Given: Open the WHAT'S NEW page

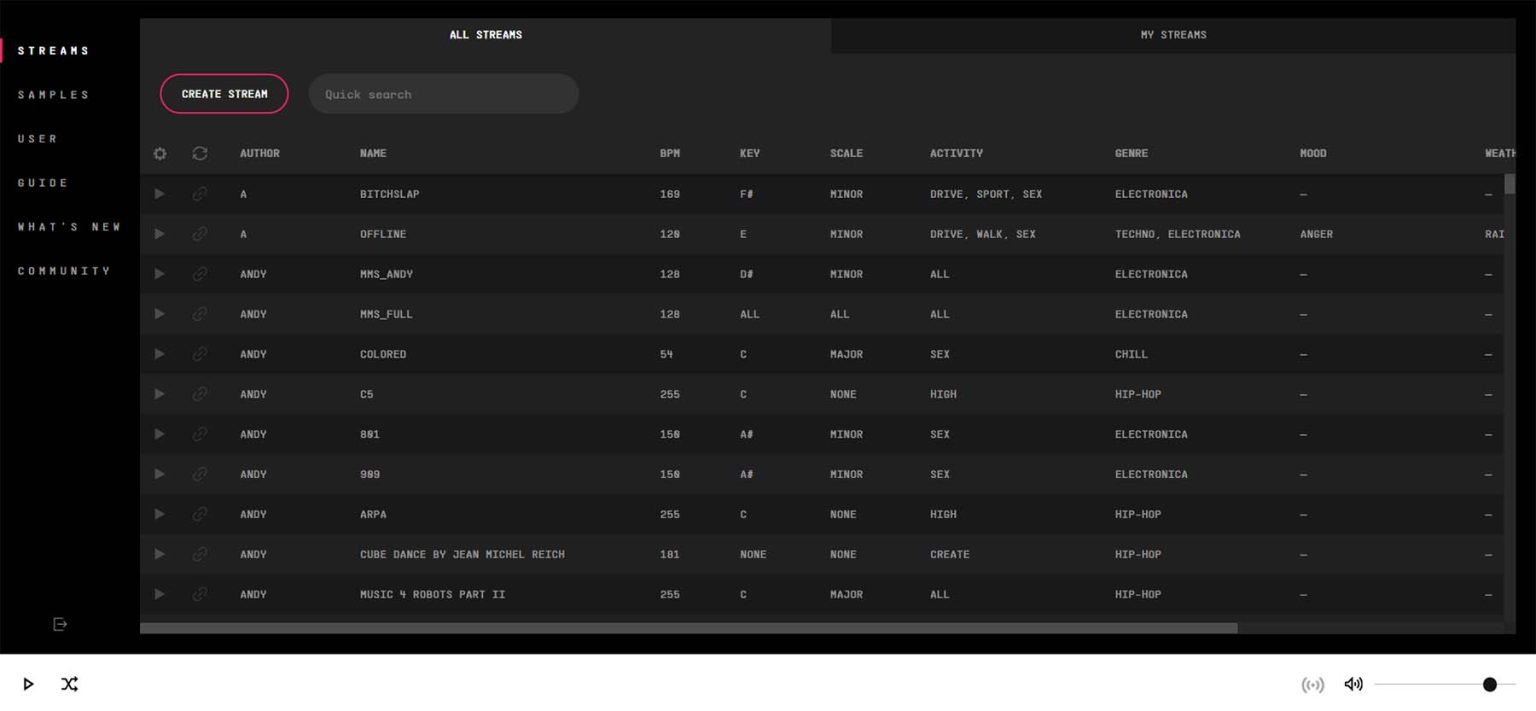Looking at the screenshot, I should tap(68, 226).
